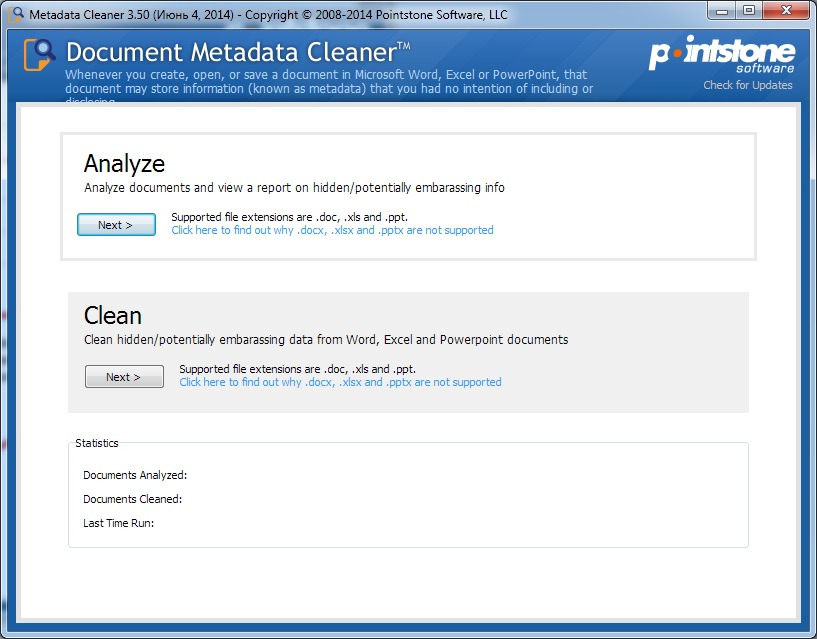Minimize the Metadata Cleaner window
Viewport: 817px width, 639px height.
point(722,11)
